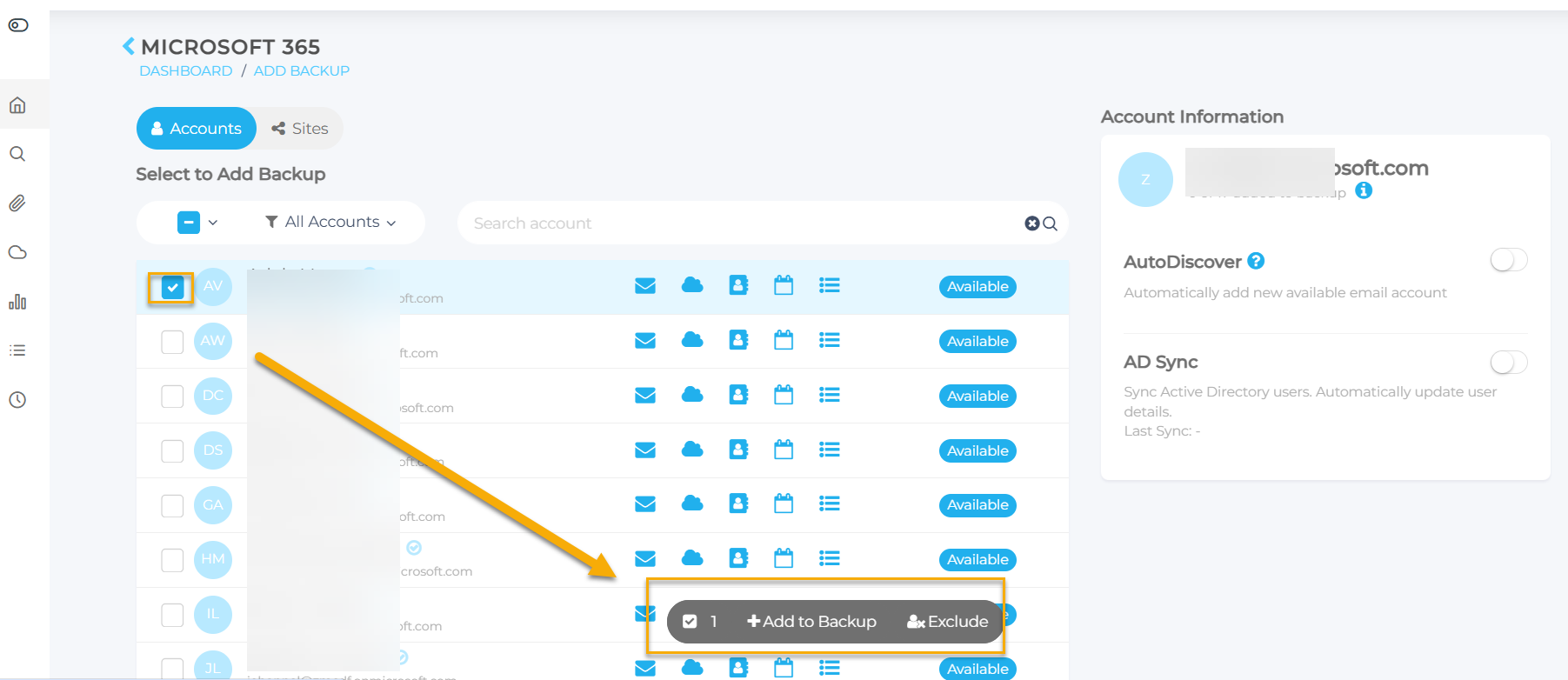Click the mail icon in AV row

[x=644, y=286]
